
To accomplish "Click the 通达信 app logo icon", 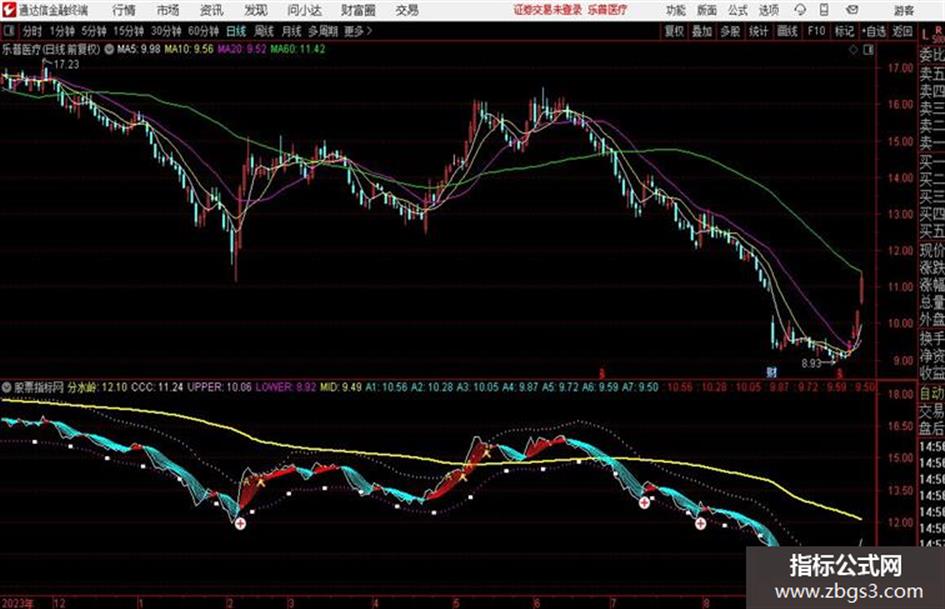I will pyautogui.click(x=9, y=10).
